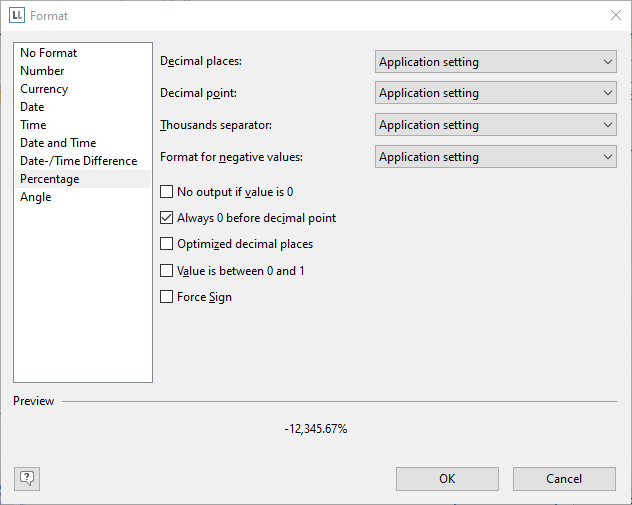Click the preview value -12,345.67%
The height and width of the screenshot is (505, 632).
[x=316, y=429]
